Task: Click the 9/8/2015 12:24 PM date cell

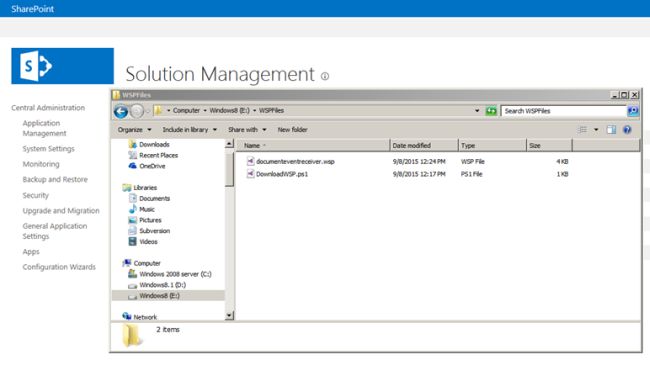Action: (419, 161)
